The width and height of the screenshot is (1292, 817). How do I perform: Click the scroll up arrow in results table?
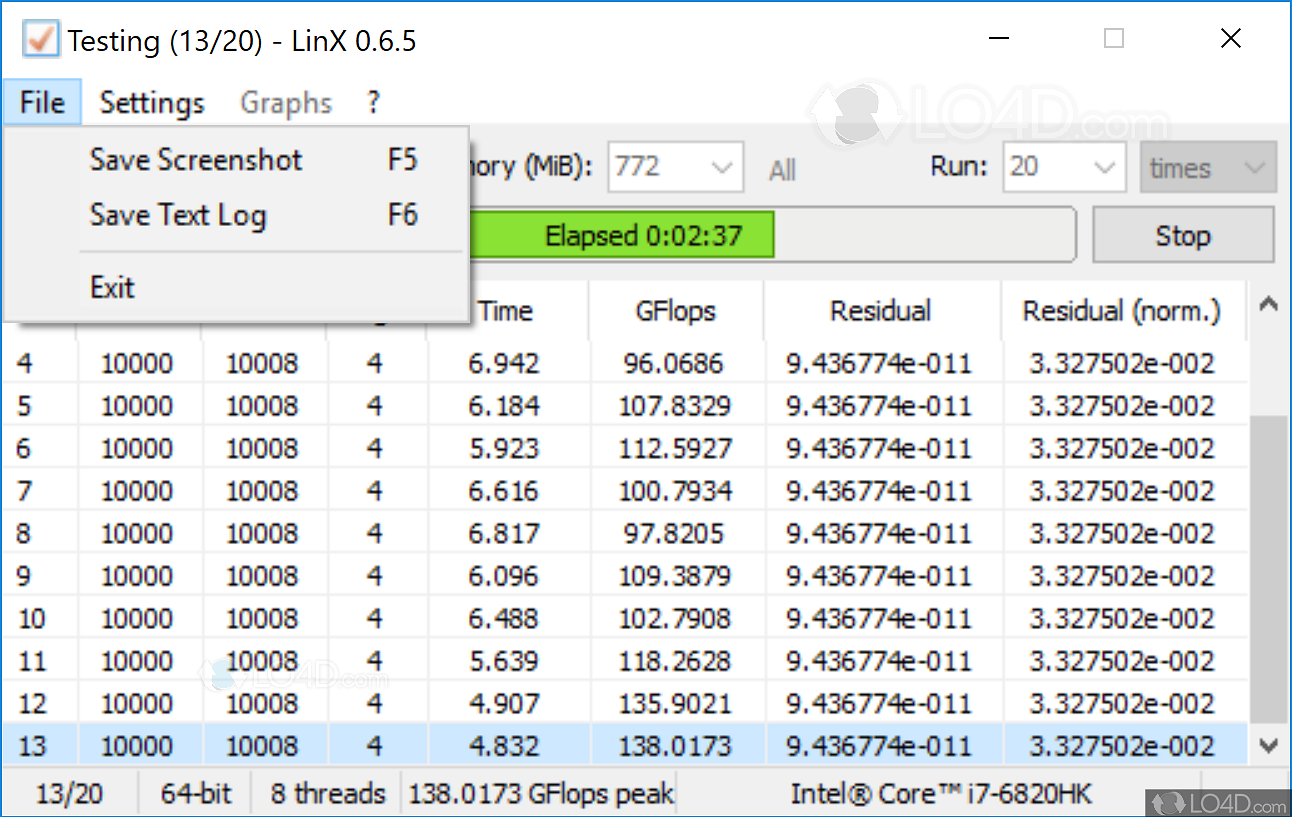click(1268, 305)
